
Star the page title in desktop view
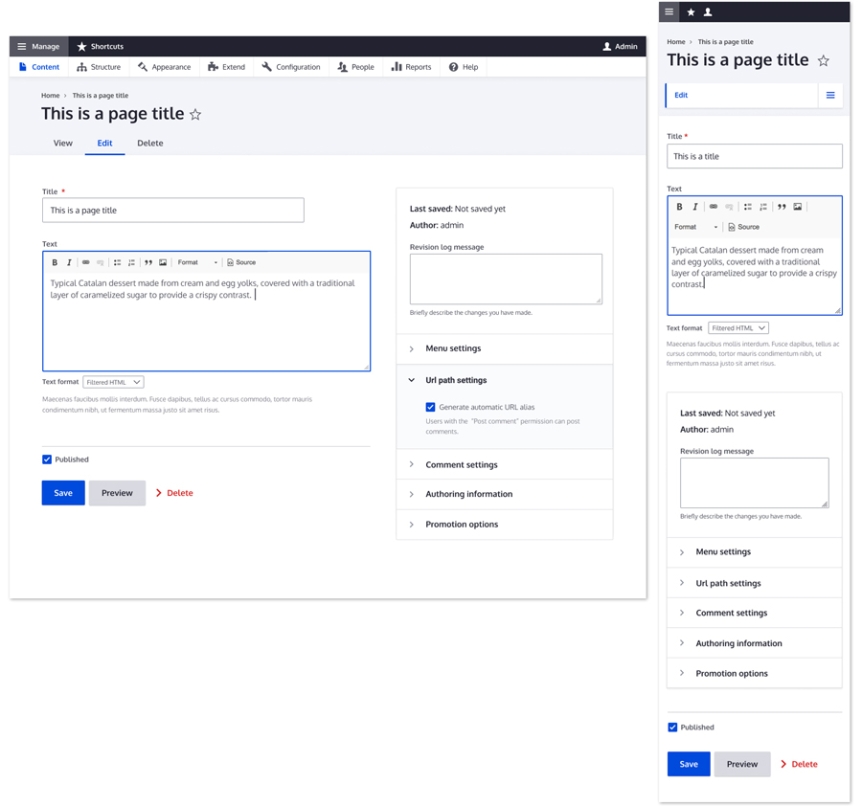click(x=195, y=115)
